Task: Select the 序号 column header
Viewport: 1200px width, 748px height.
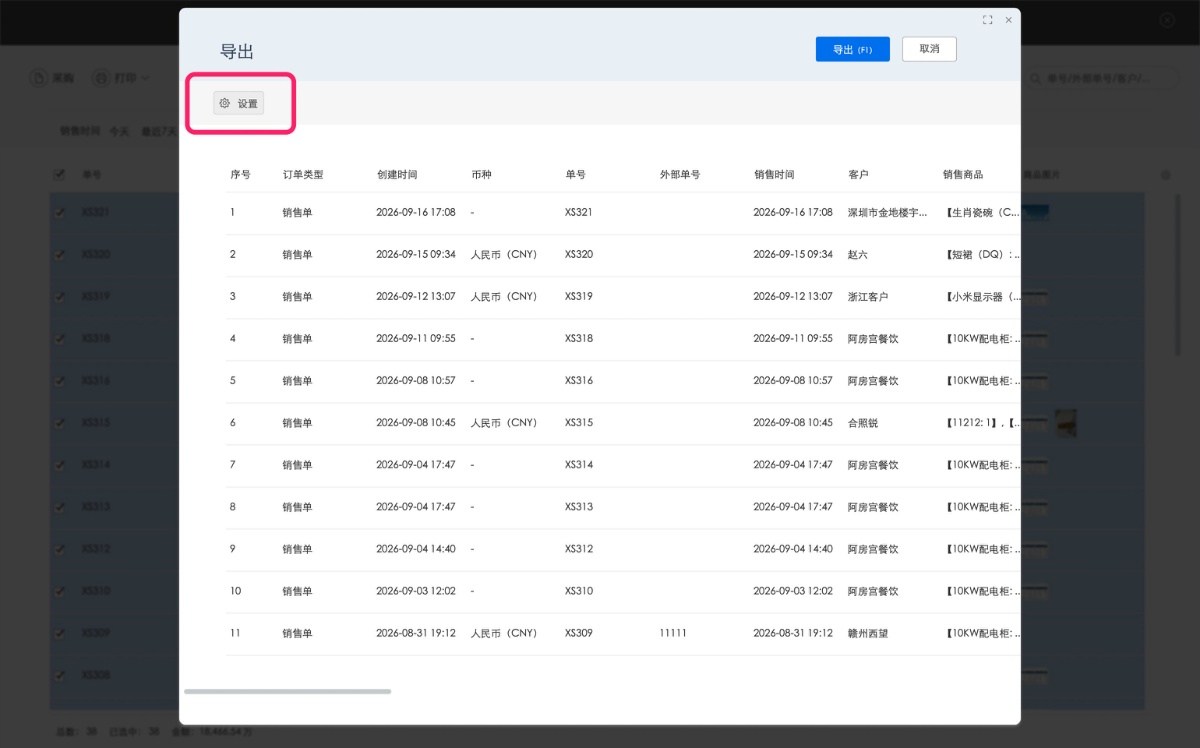Action: click(240, 174)
